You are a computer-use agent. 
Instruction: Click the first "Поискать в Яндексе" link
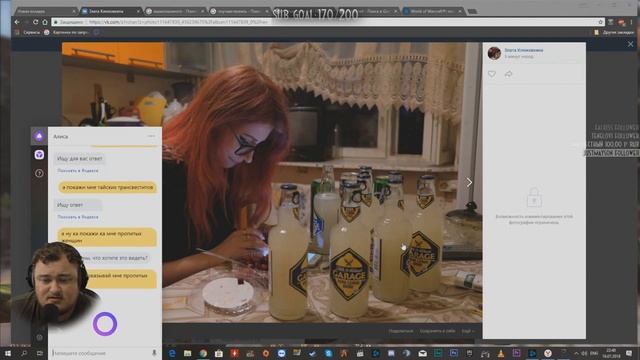(78, 171)
